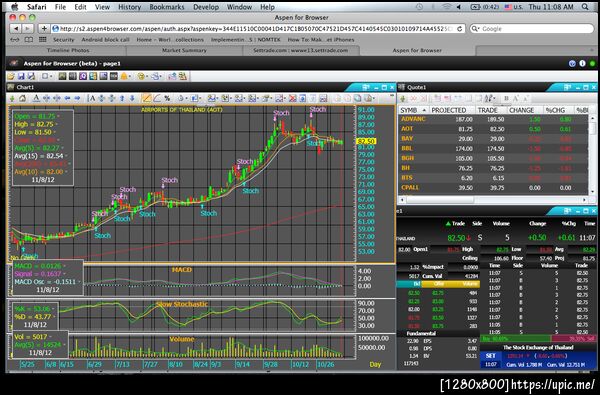Open the History menu
This screenshot has height=395, width=600.
coord(129,7)
